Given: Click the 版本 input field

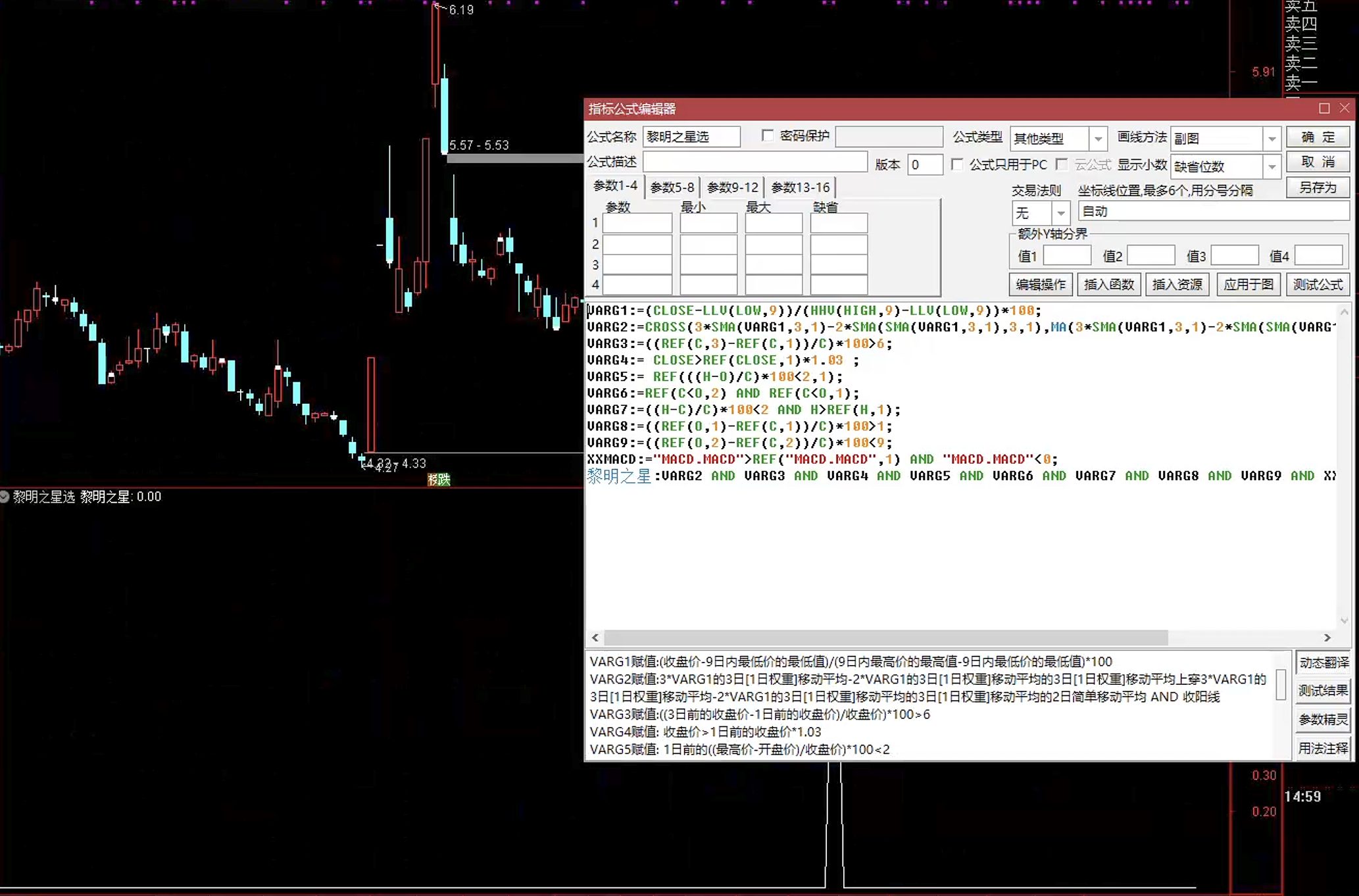Looking at the screenshot, I should click(x=925, y=164).
